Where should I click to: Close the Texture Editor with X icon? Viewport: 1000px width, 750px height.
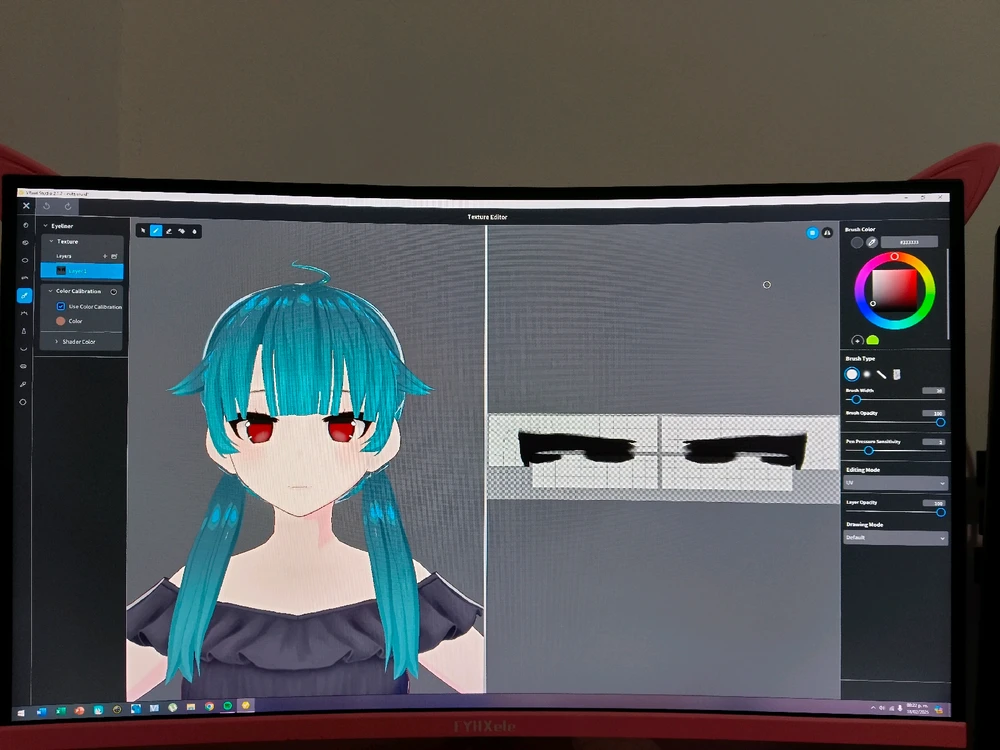(x=26, y=206)
